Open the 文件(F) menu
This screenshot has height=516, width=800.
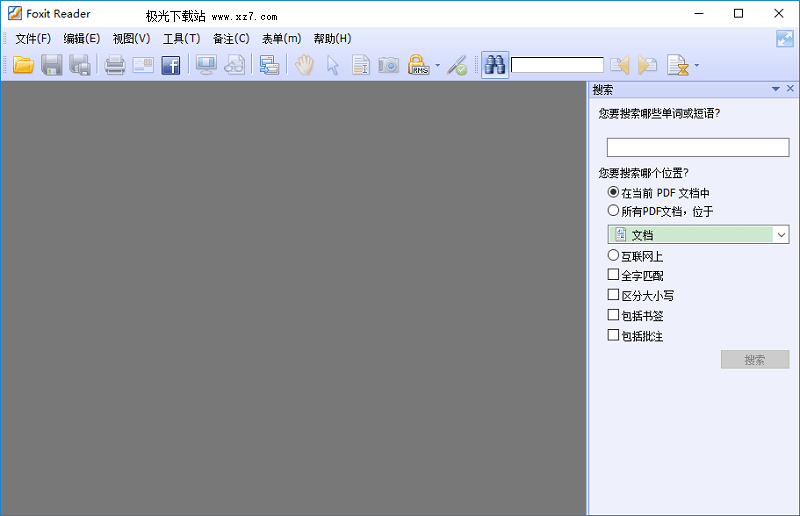click(x=33, y=39)
